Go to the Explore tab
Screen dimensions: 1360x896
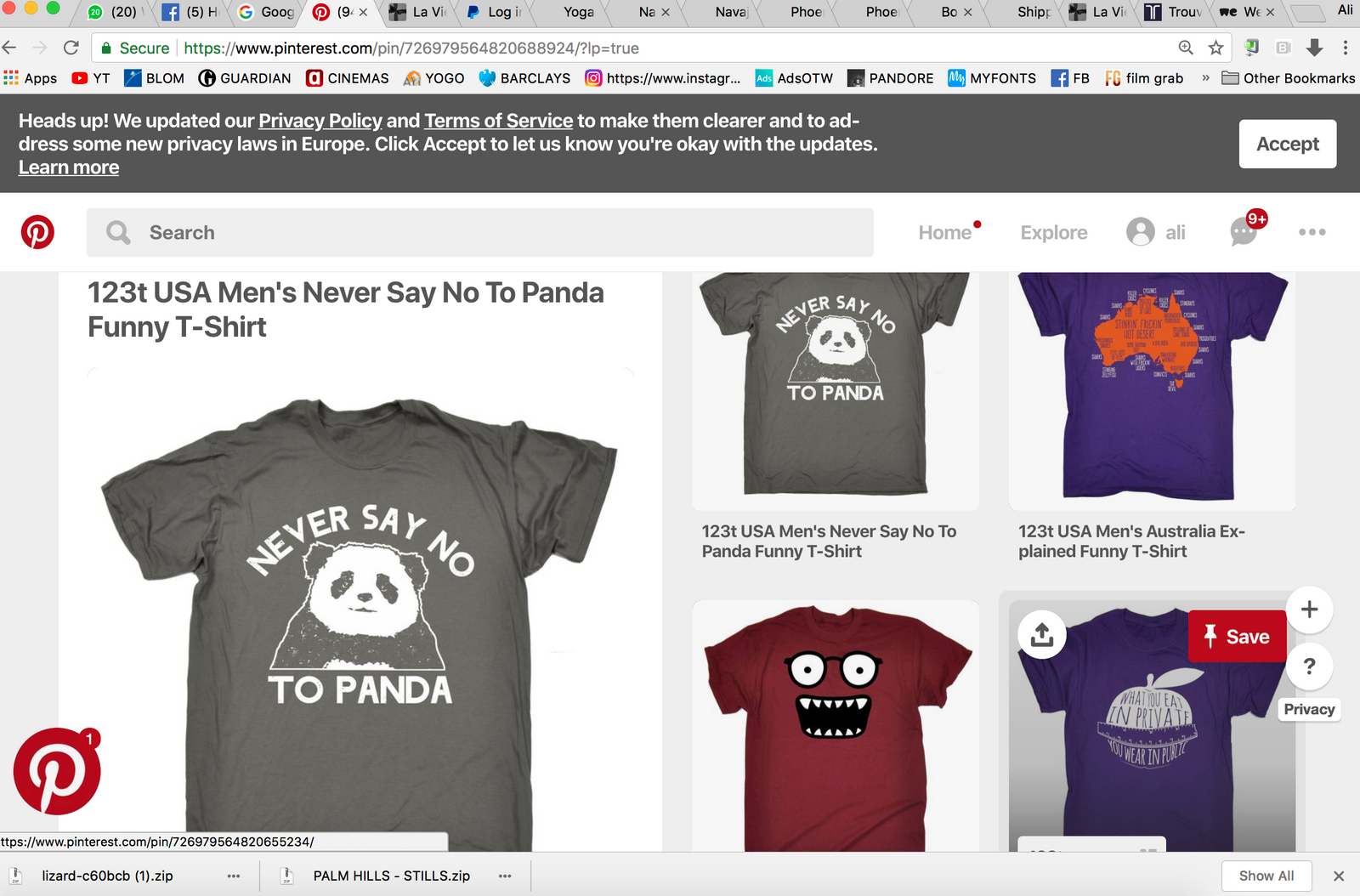(x=1053, y=232)
